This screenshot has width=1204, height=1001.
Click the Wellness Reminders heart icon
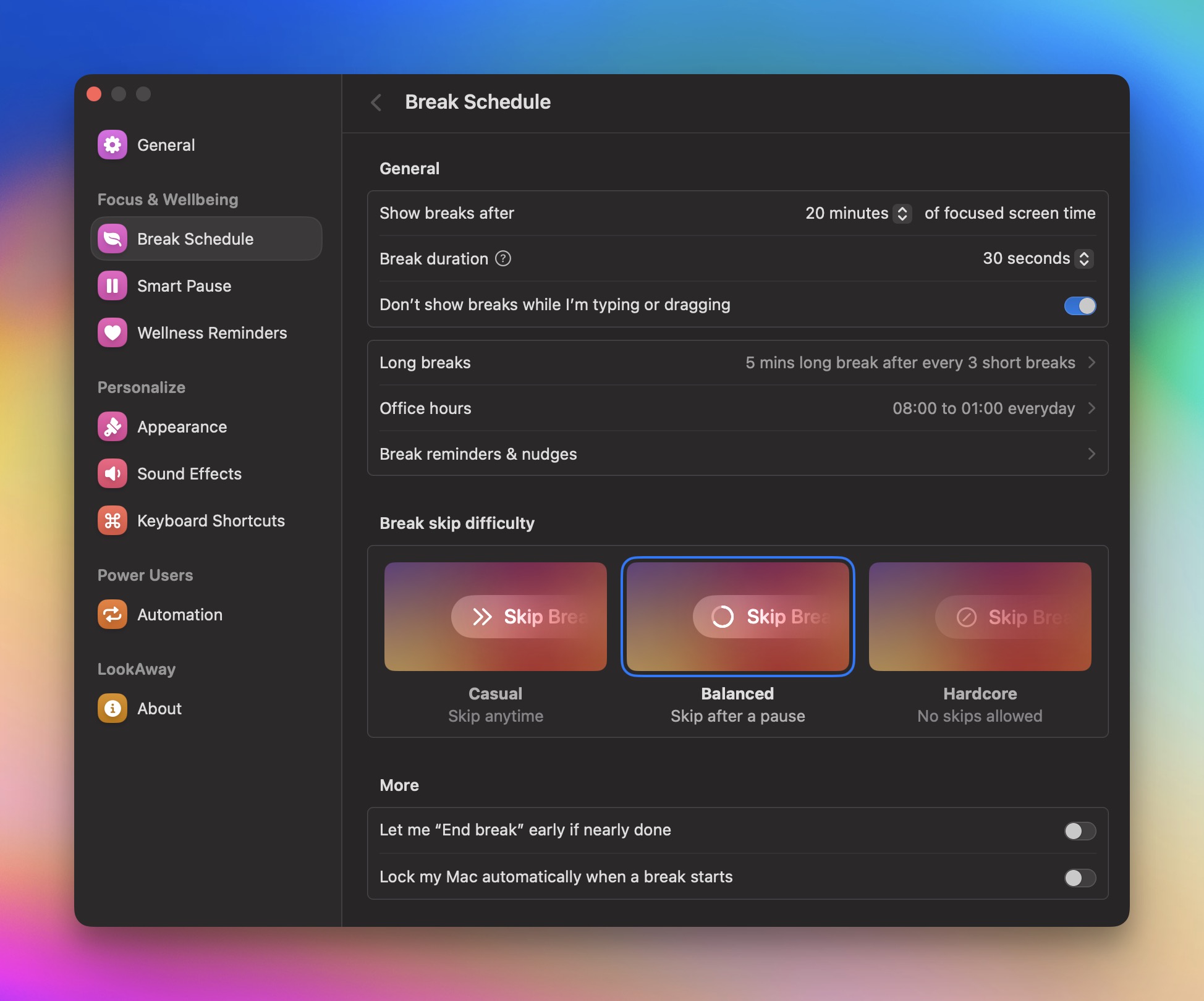point(112,332)
